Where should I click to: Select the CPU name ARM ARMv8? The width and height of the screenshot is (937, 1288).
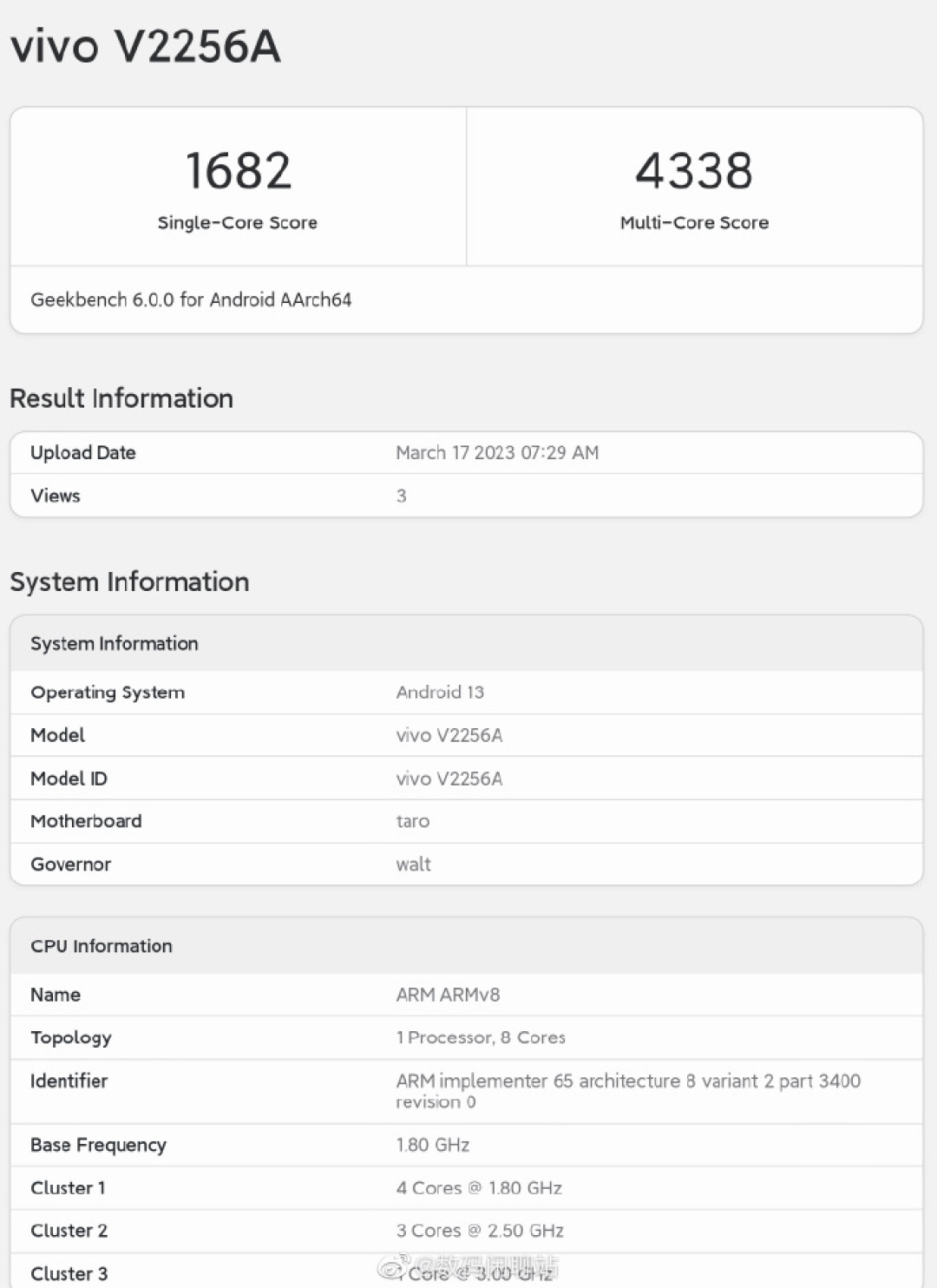click(x=448, y=995)
